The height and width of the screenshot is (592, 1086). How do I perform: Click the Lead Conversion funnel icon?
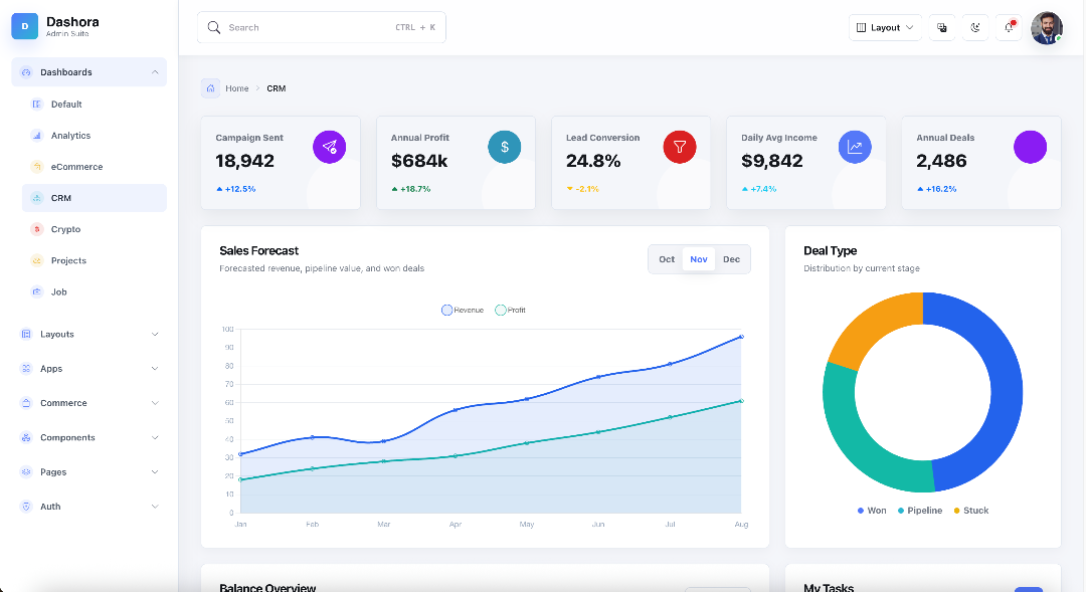pos(679,147)
